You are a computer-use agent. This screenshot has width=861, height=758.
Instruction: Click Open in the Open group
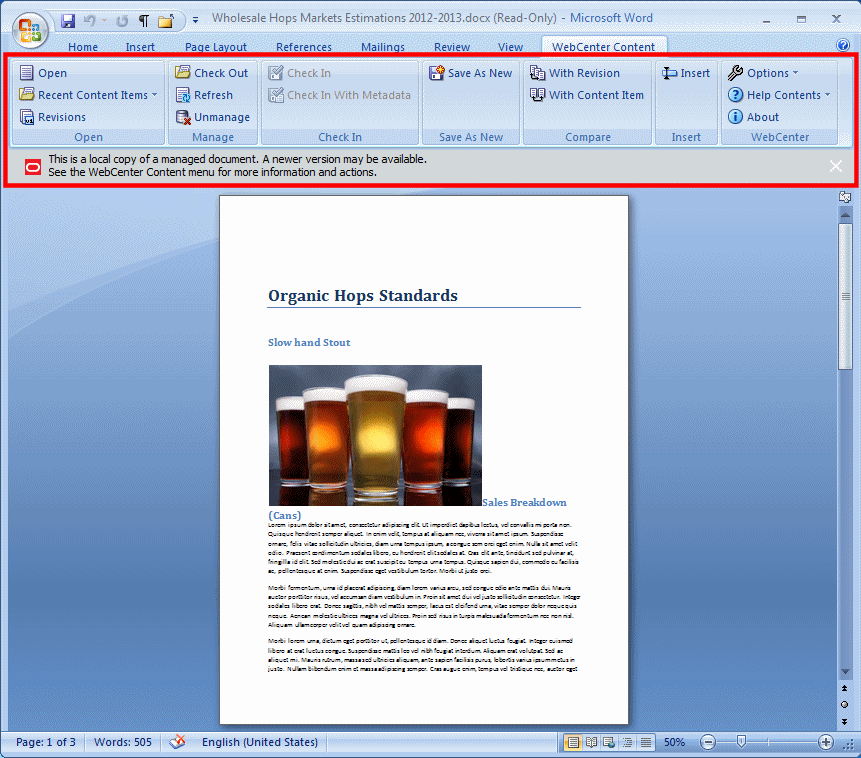pyautogui.click(x=43, y=73)
